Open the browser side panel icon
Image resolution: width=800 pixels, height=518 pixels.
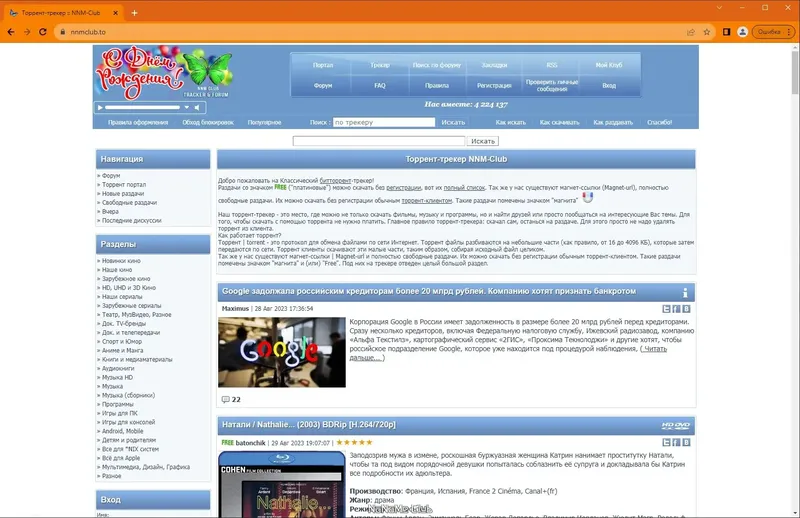[x=727, y=32]
